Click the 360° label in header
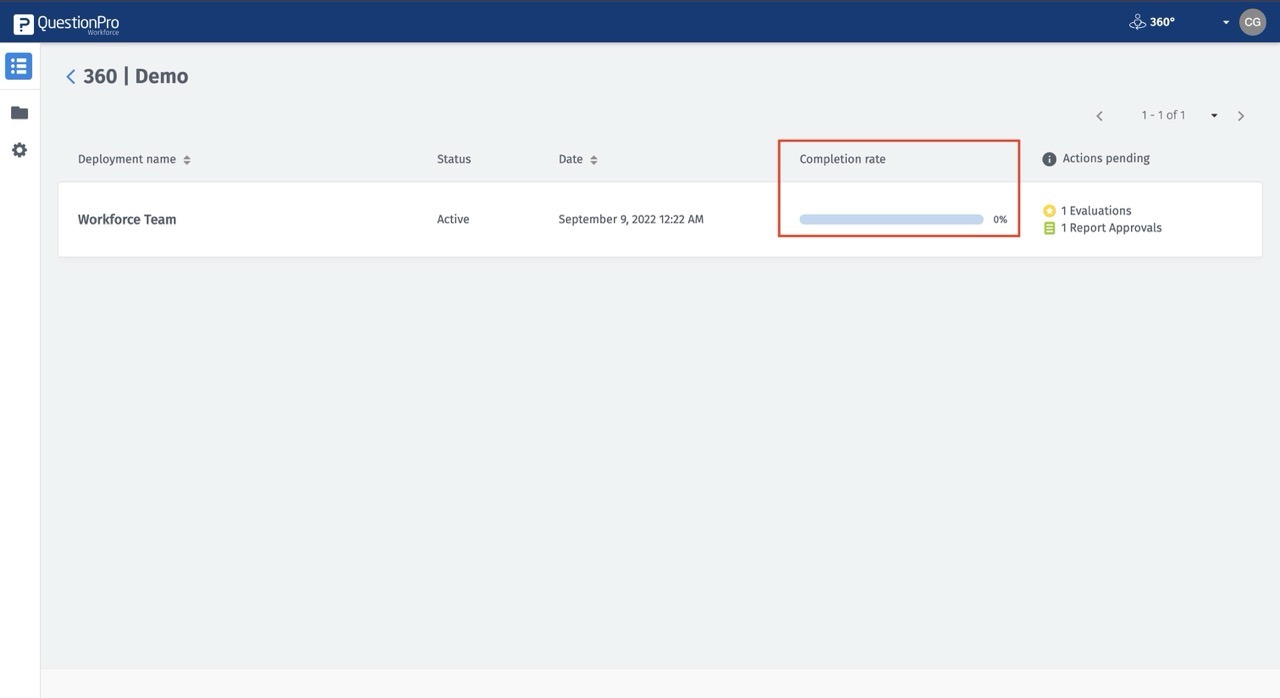 (1163, 22)
